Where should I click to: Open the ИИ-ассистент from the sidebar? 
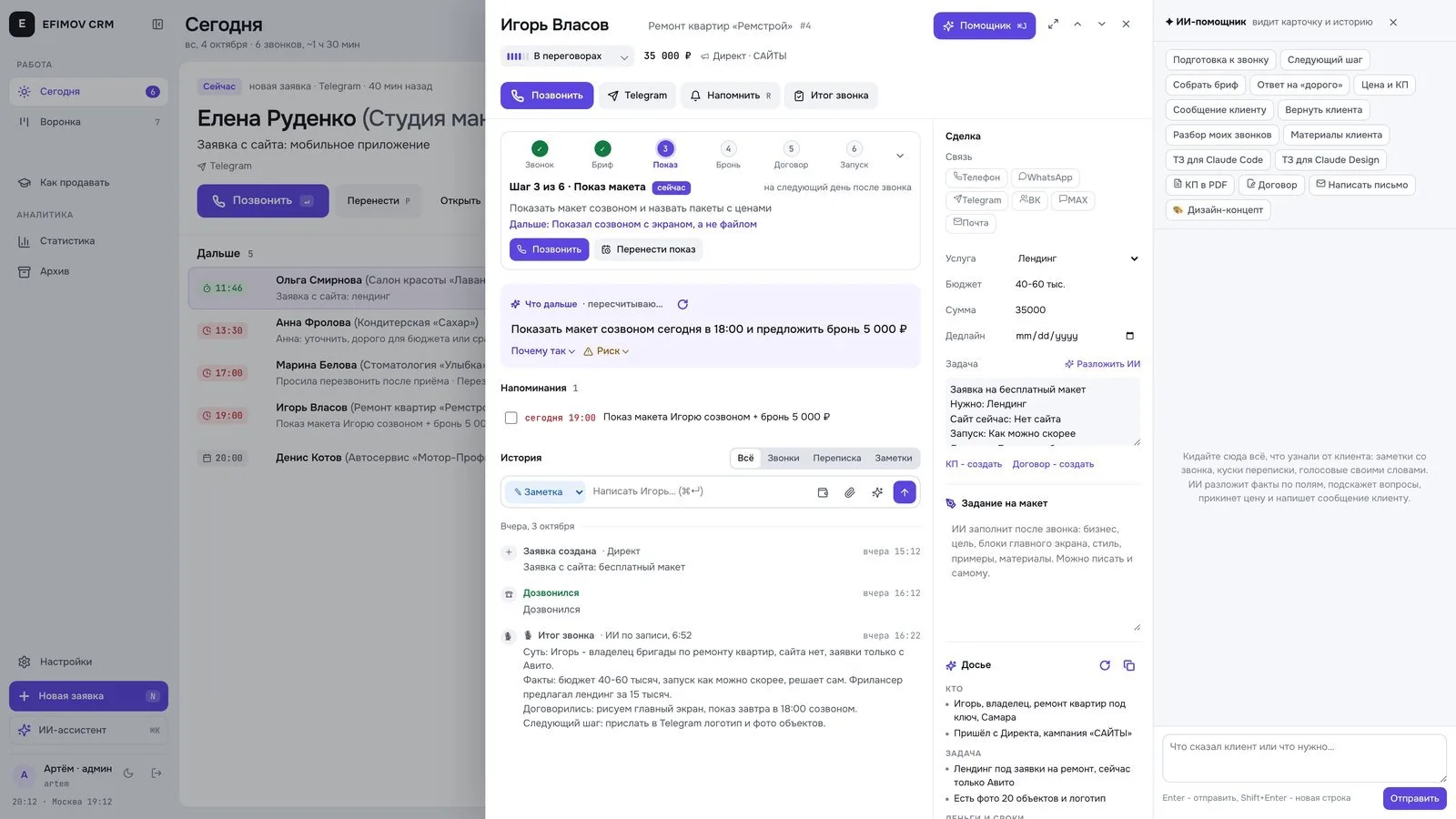click(x=88, y=730)
